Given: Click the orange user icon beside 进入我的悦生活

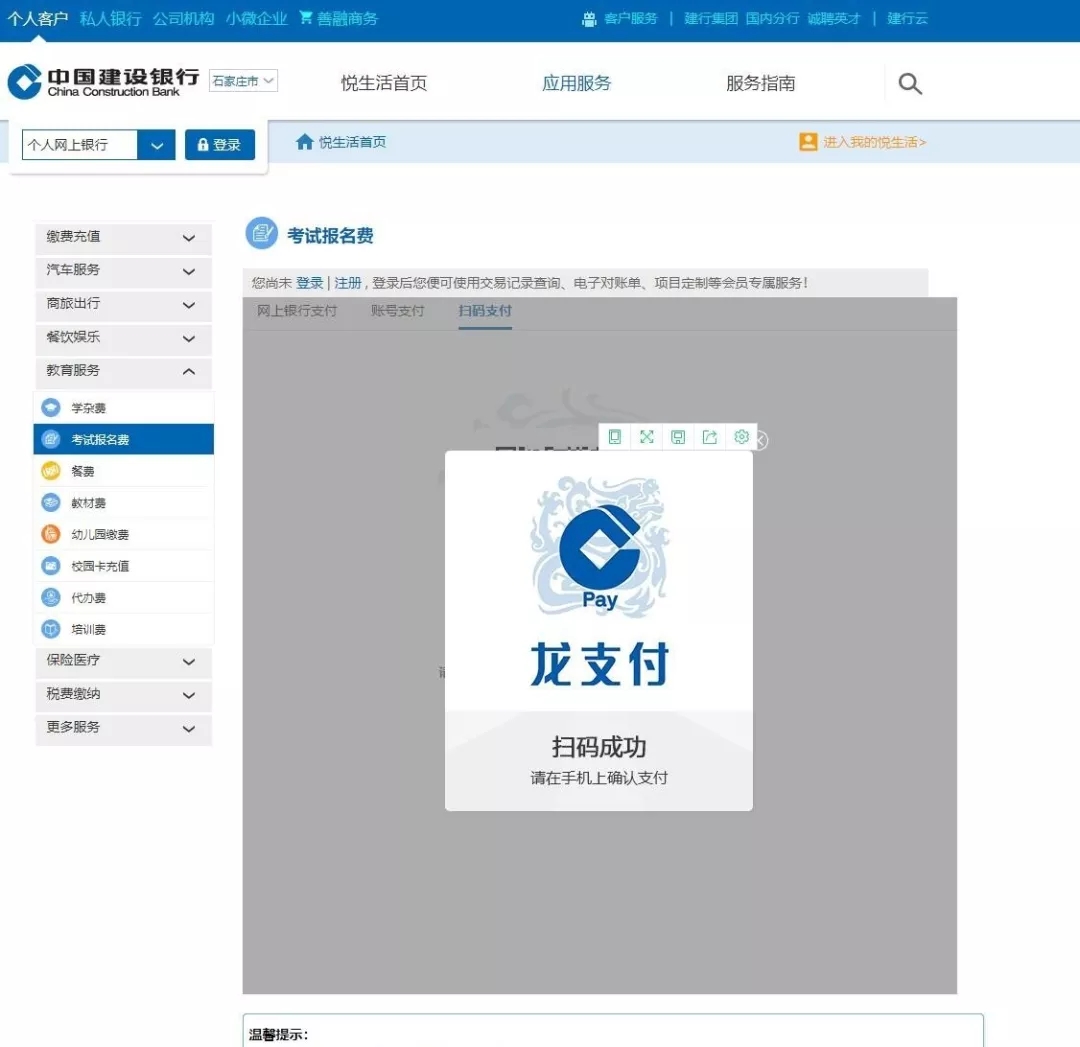Looking at the screenshot, I should click(x=808, y=142).
